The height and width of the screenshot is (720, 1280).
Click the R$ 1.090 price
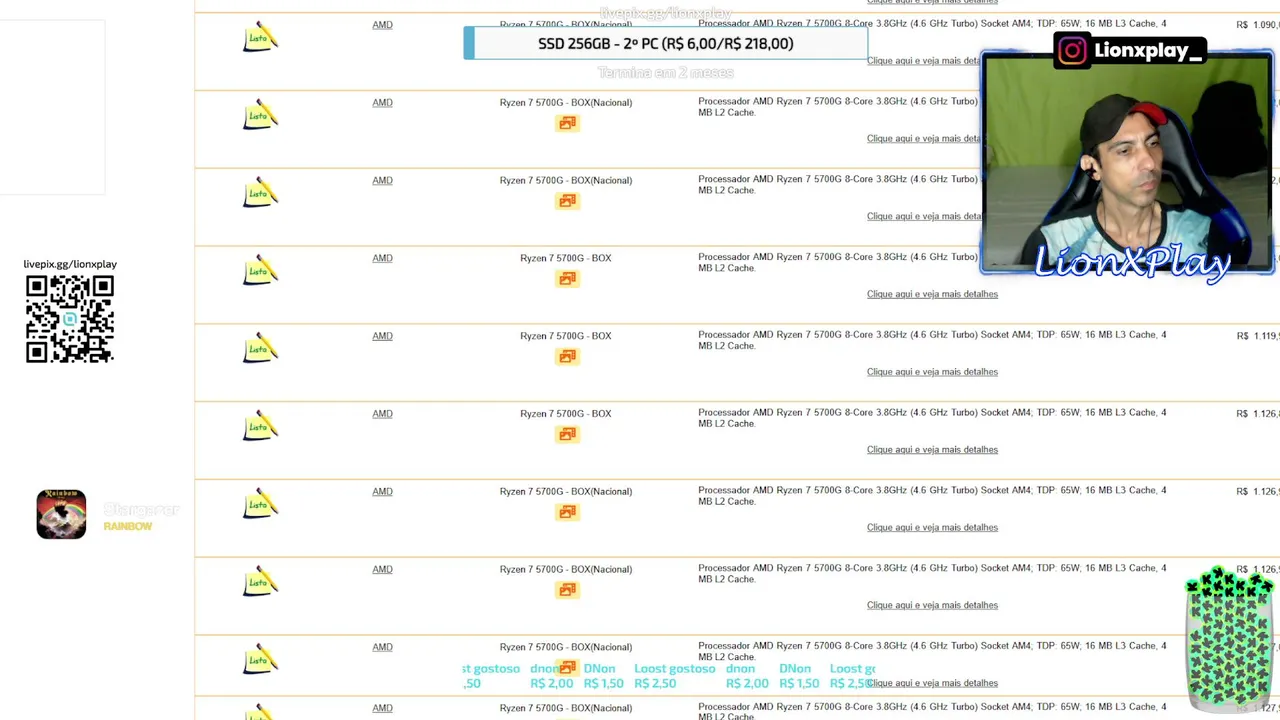click(1257, 25)
